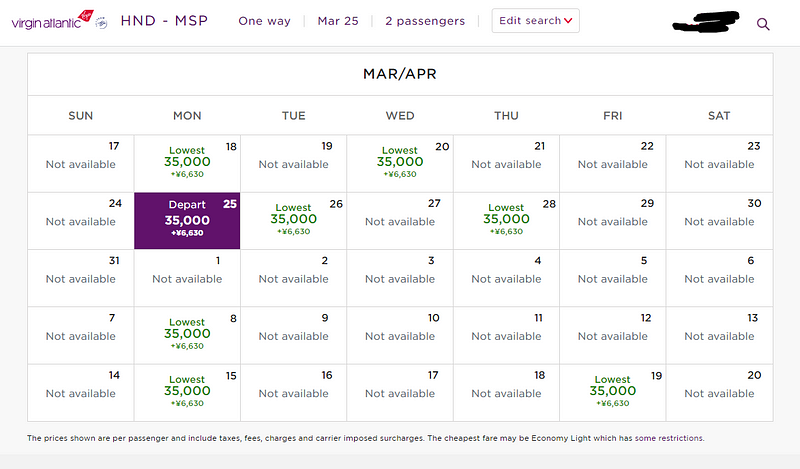Click the One way trip type
The width and height of the screenshot is (800, 469).
tap(263, 21)
